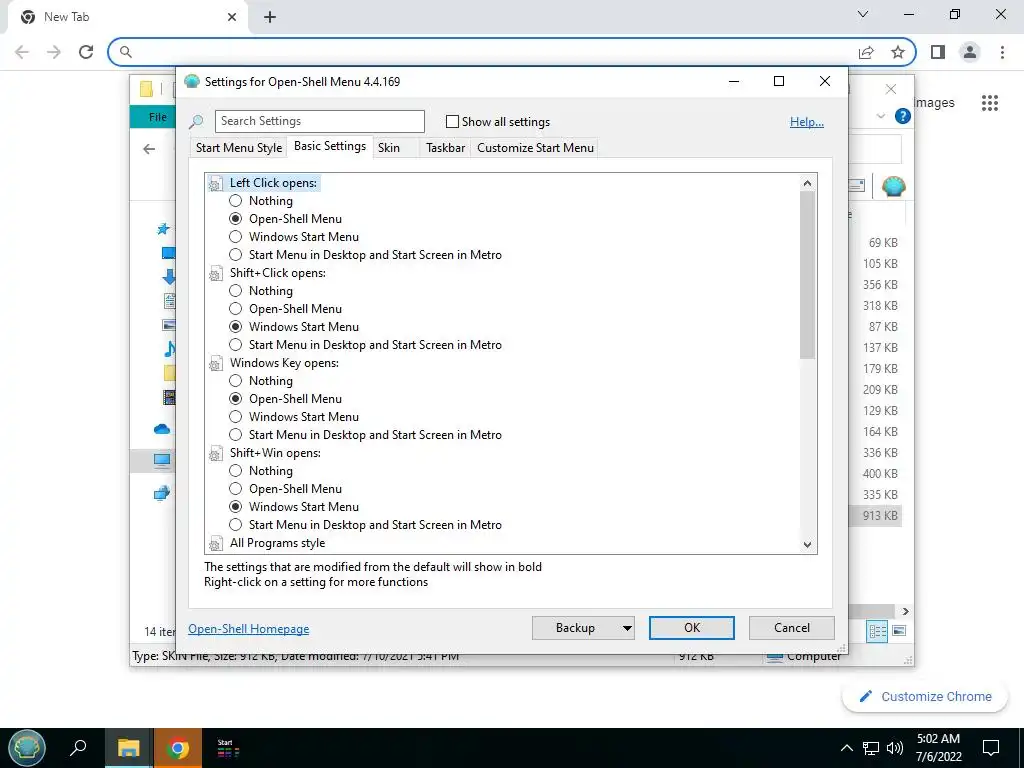Set Shift+Win opens to Open-Shell Menu
Image resolution: width=1024 pixels, height=768 pixels.
(235, 488)
